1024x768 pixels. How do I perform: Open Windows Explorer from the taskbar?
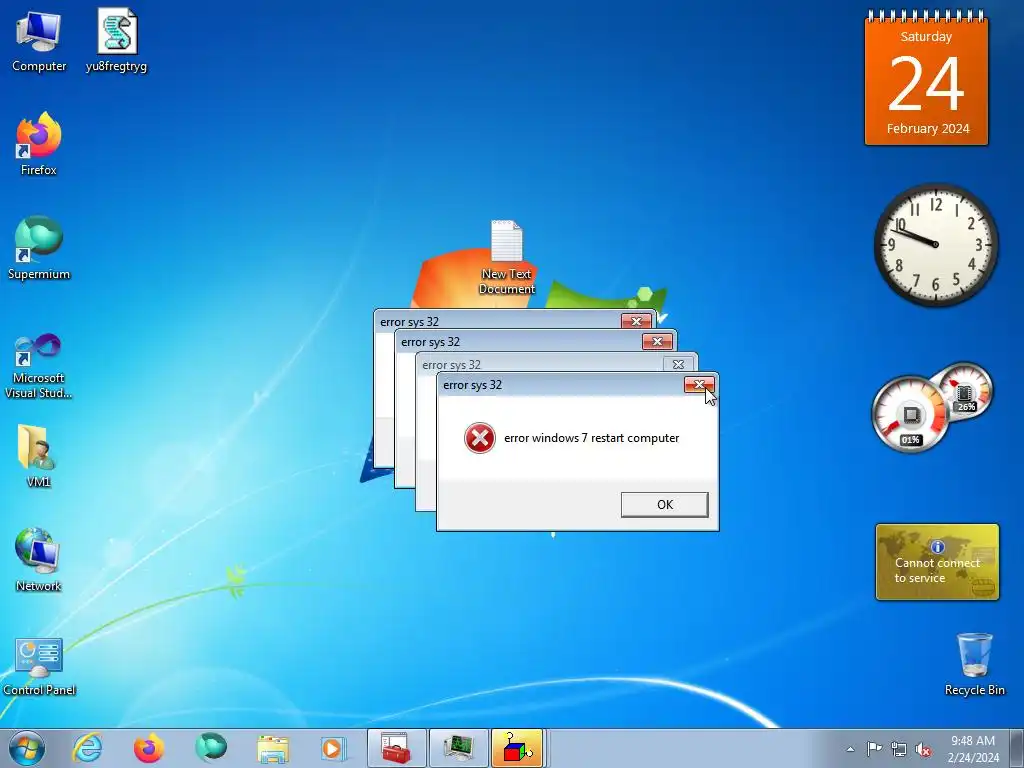tap(273, 748)
